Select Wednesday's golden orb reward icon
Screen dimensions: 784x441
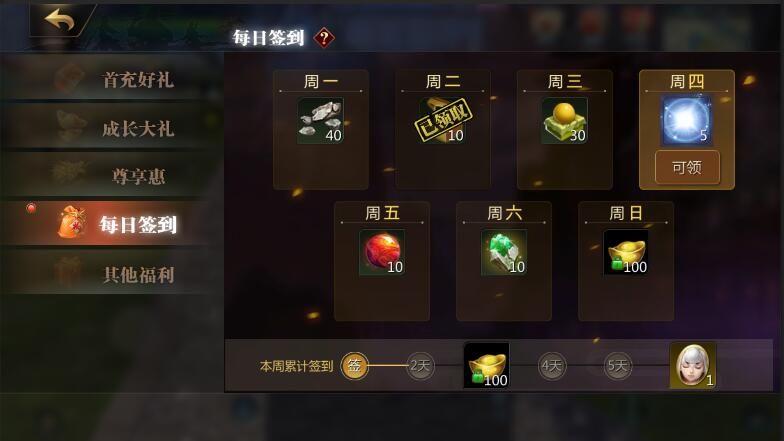(564, 121)
